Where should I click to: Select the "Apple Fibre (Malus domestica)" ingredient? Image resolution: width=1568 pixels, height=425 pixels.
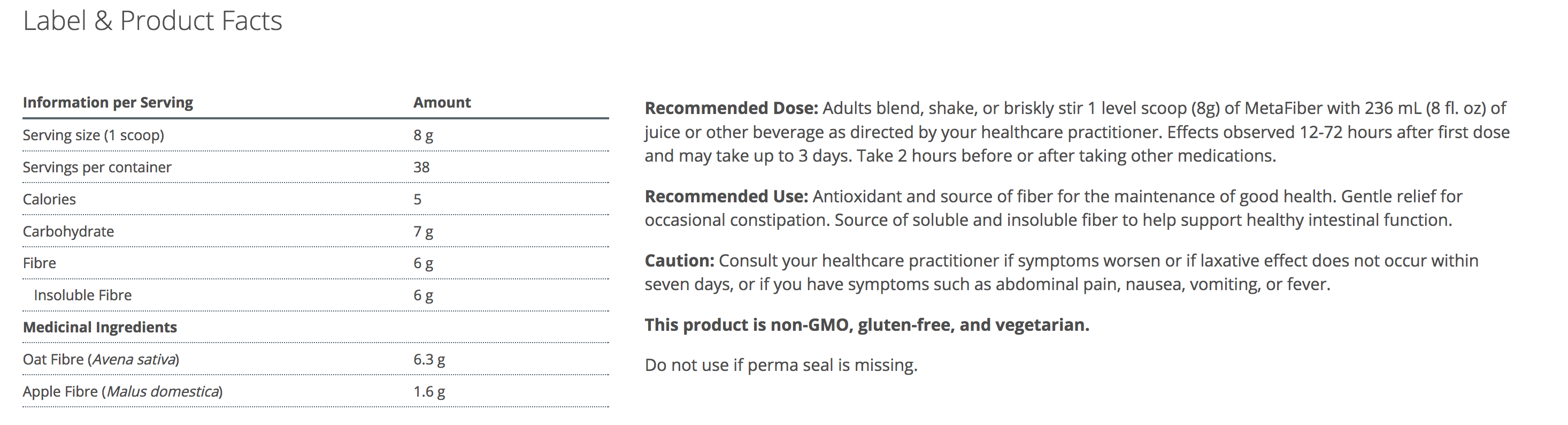(122, 391)
